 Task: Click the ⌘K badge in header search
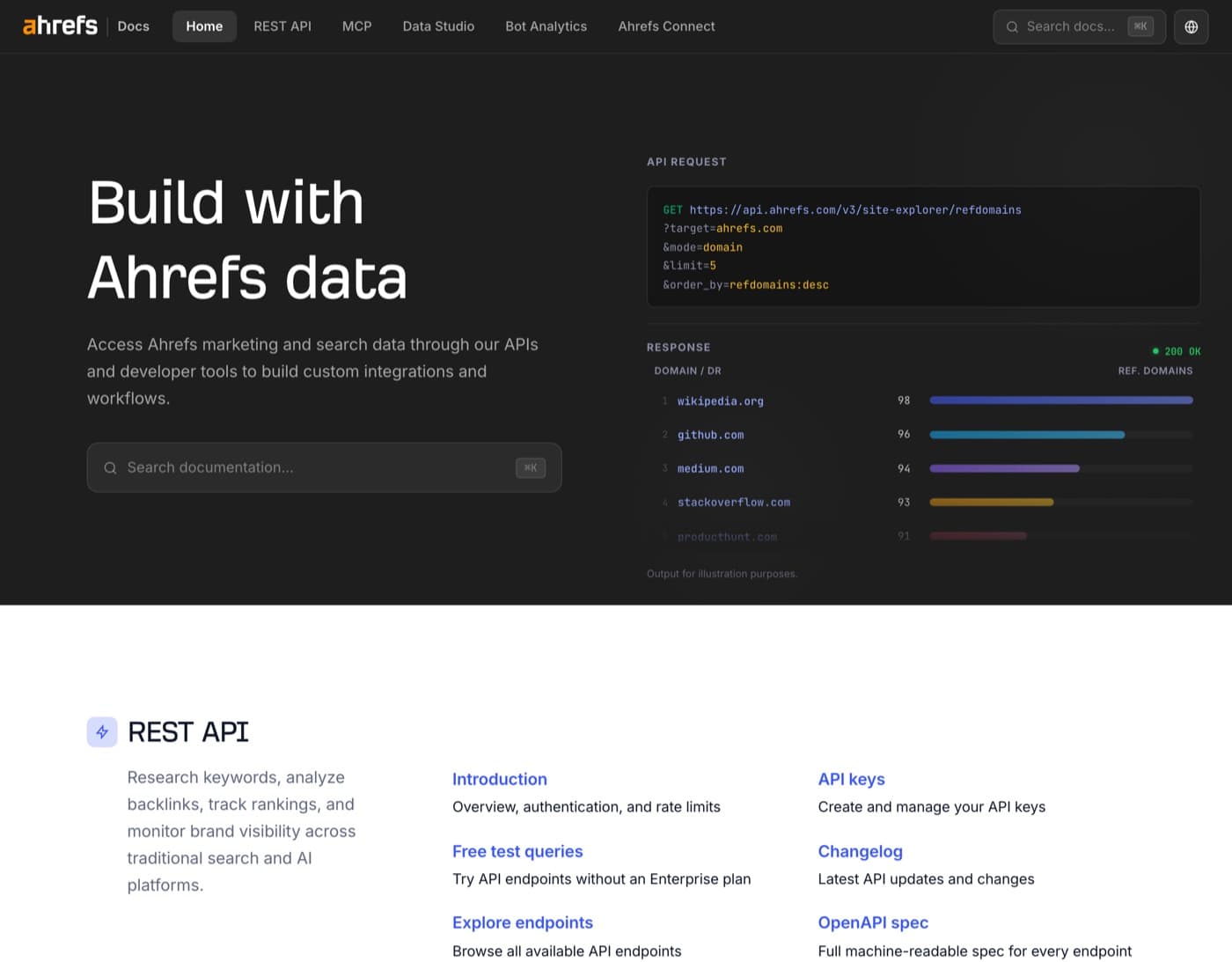pyautogui.click(x=1140, y=26)
